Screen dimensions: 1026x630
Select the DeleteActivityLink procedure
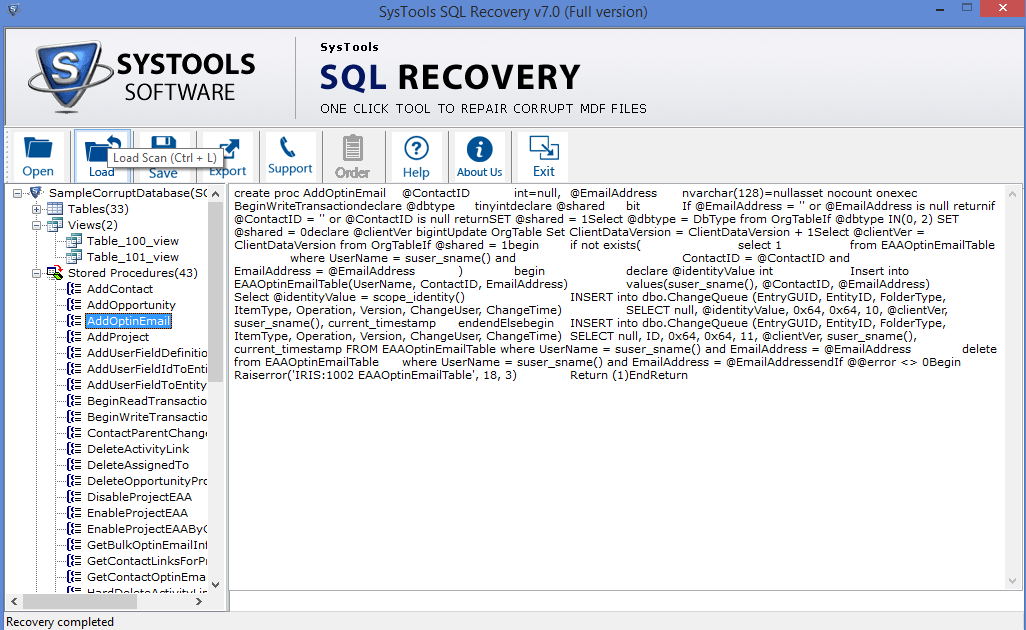coord(138,449)
